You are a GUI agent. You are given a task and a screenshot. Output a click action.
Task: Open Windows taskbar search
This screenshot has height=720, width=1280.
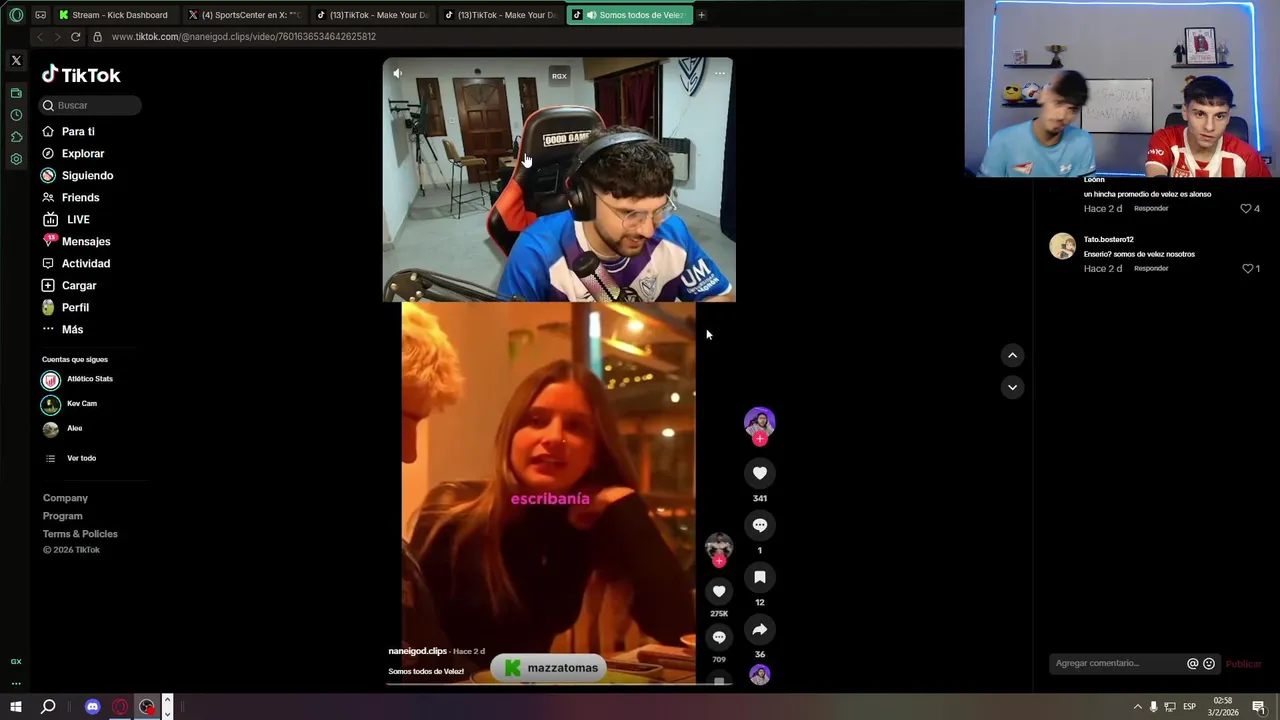coord(48,707)
